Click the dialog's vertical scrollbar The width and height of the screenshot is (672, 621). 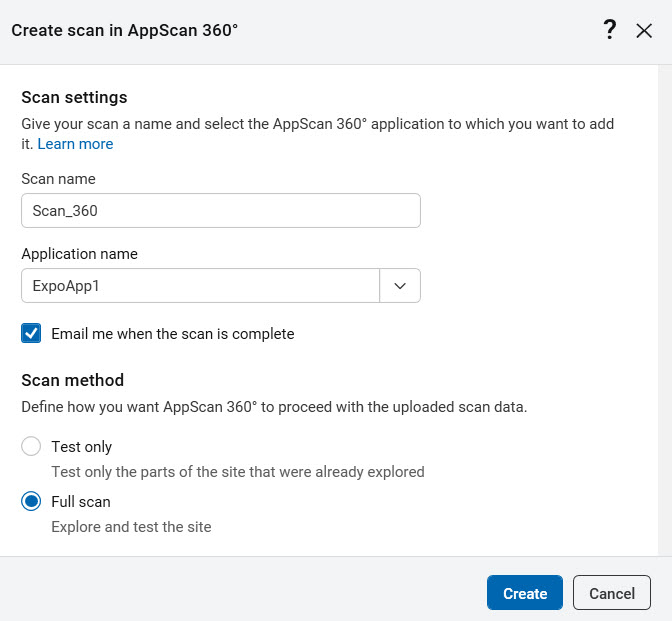[664, 300]
